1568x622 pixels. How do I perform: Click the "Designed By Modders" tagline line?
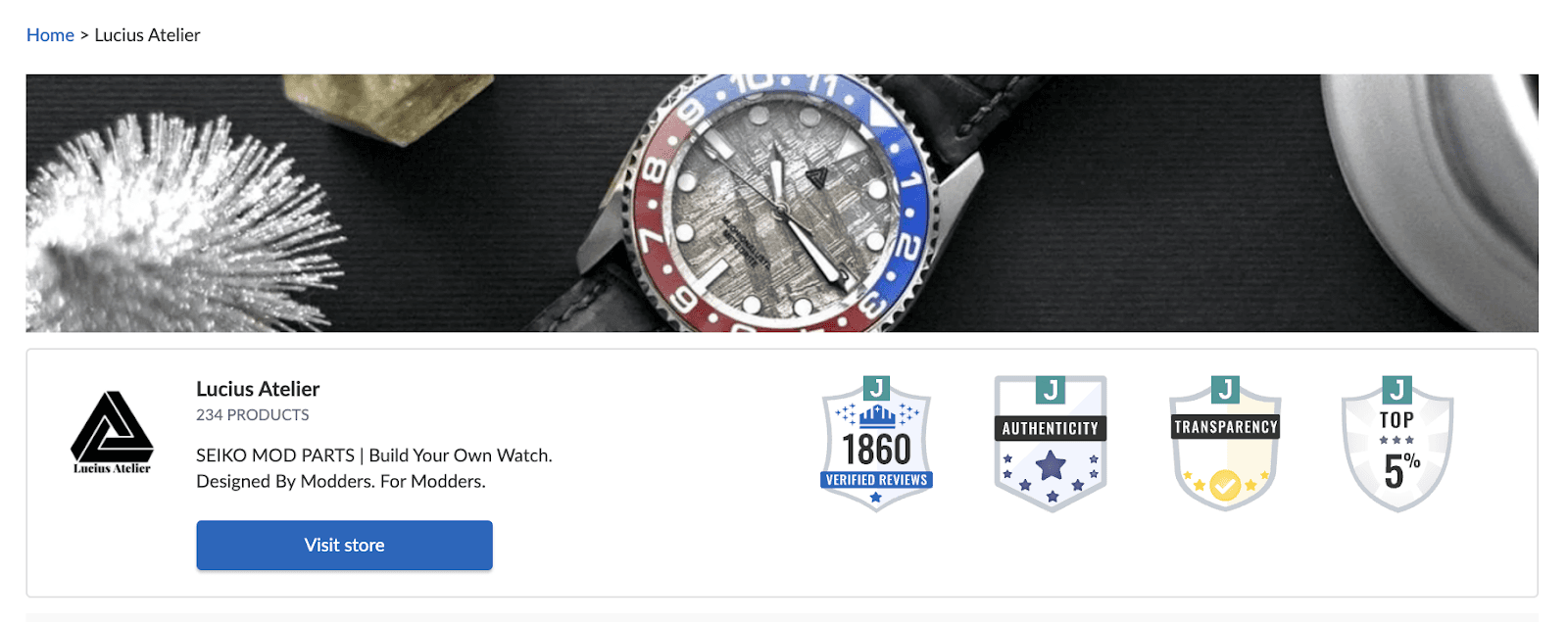pos(341,481)
